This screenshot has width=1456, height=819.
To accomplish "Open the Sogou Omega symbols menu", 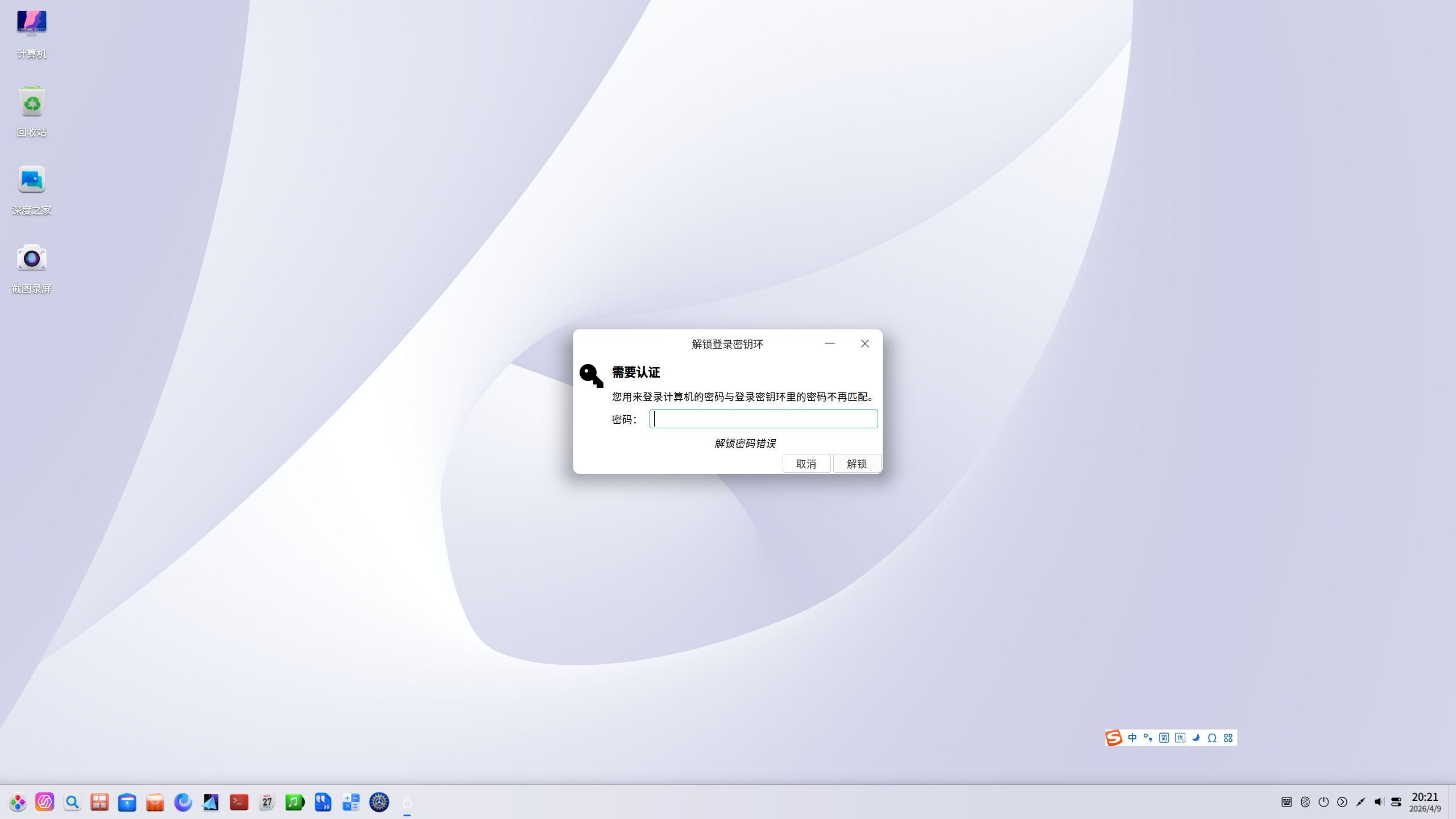I will tap(1212, 738).
